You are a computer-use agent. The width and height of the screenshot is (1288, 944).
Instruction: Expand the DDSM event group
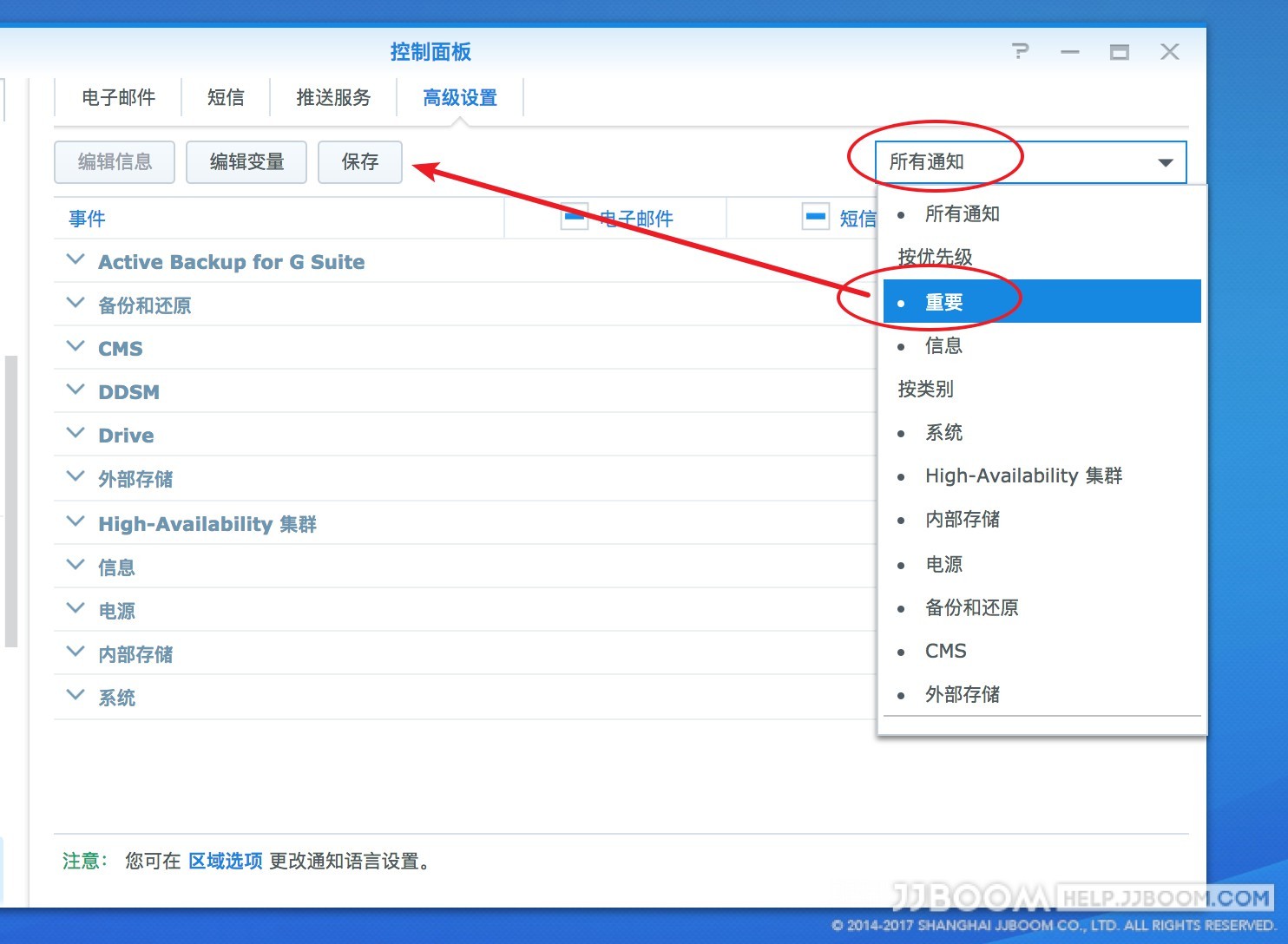pos(76,390)
